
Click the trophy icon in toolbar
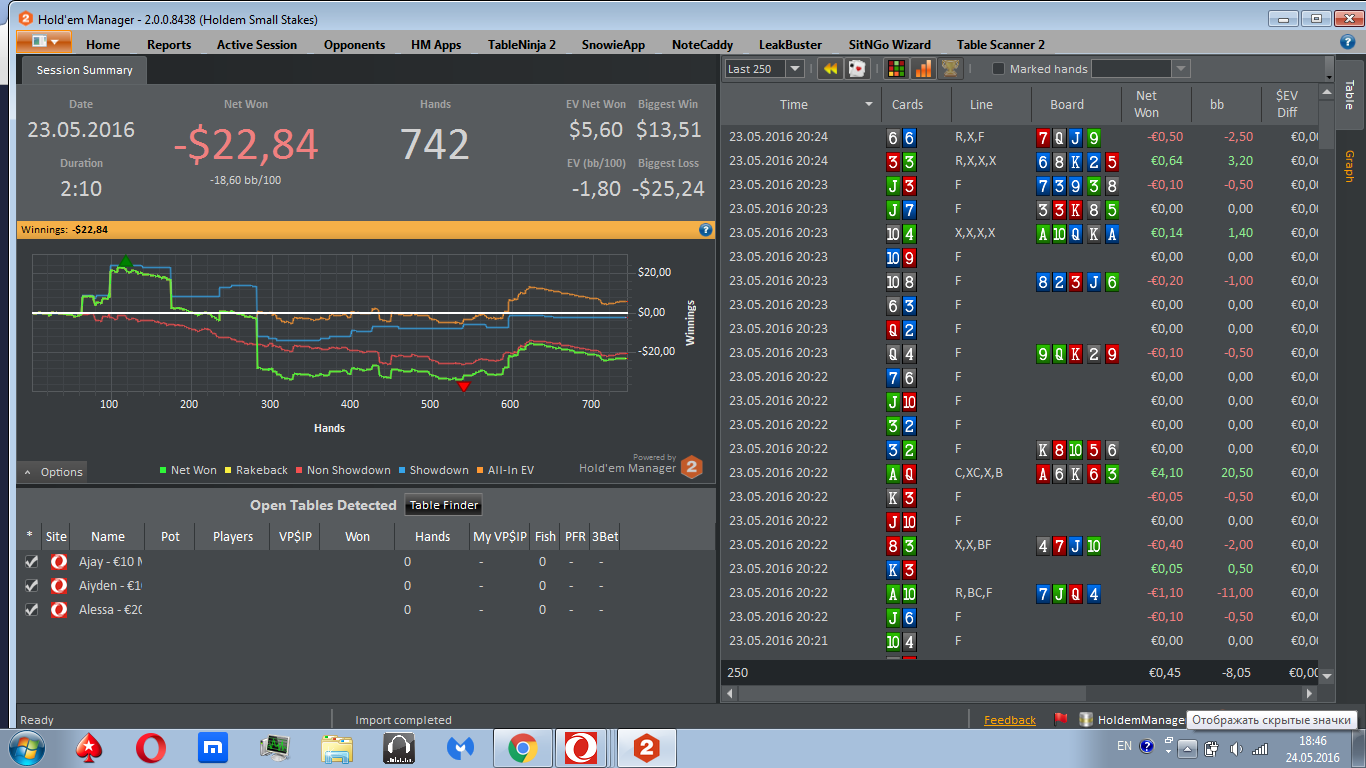point(950,69)
